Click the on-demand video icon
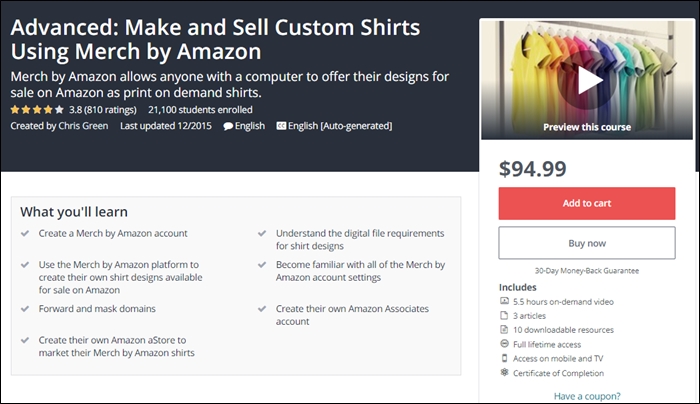 pos(504,301)
